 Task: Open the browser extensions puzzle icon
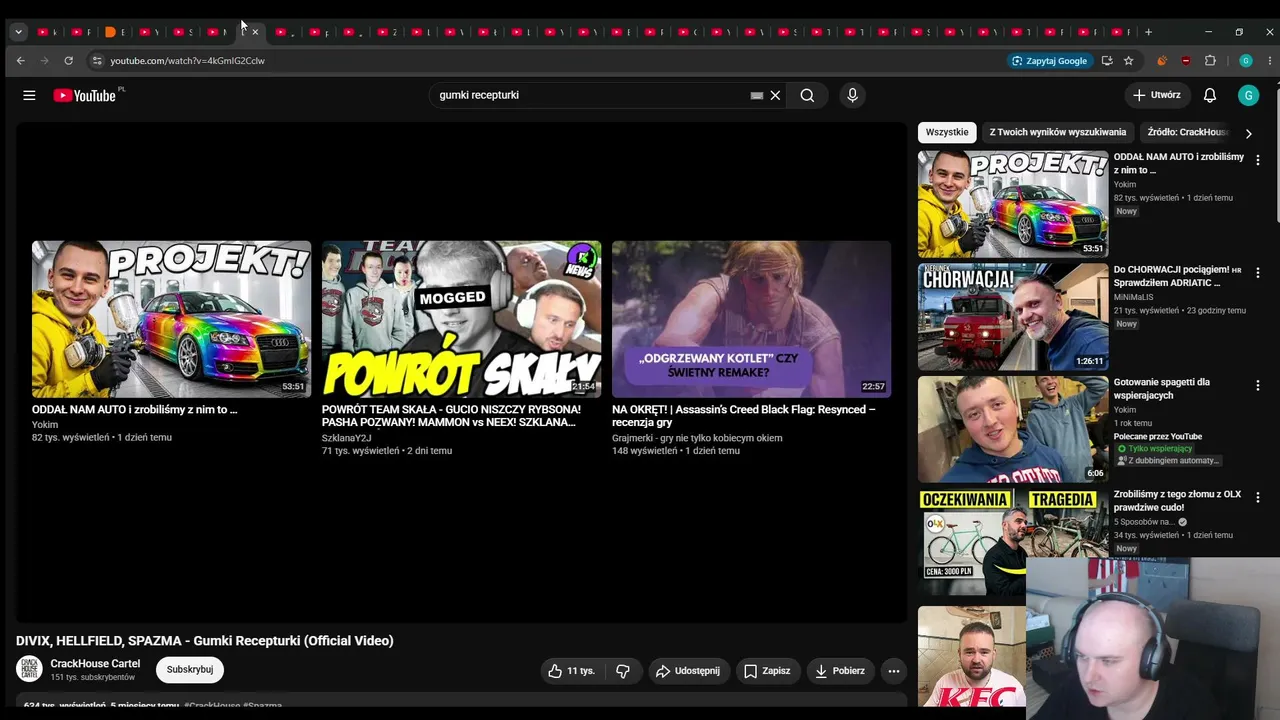(x=1210, y=61)
